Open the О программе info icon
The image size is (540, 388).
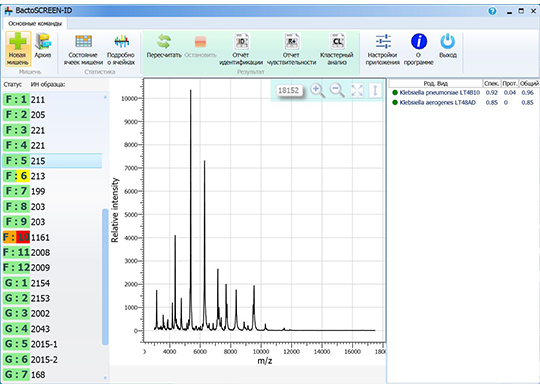tap(418, 50)
